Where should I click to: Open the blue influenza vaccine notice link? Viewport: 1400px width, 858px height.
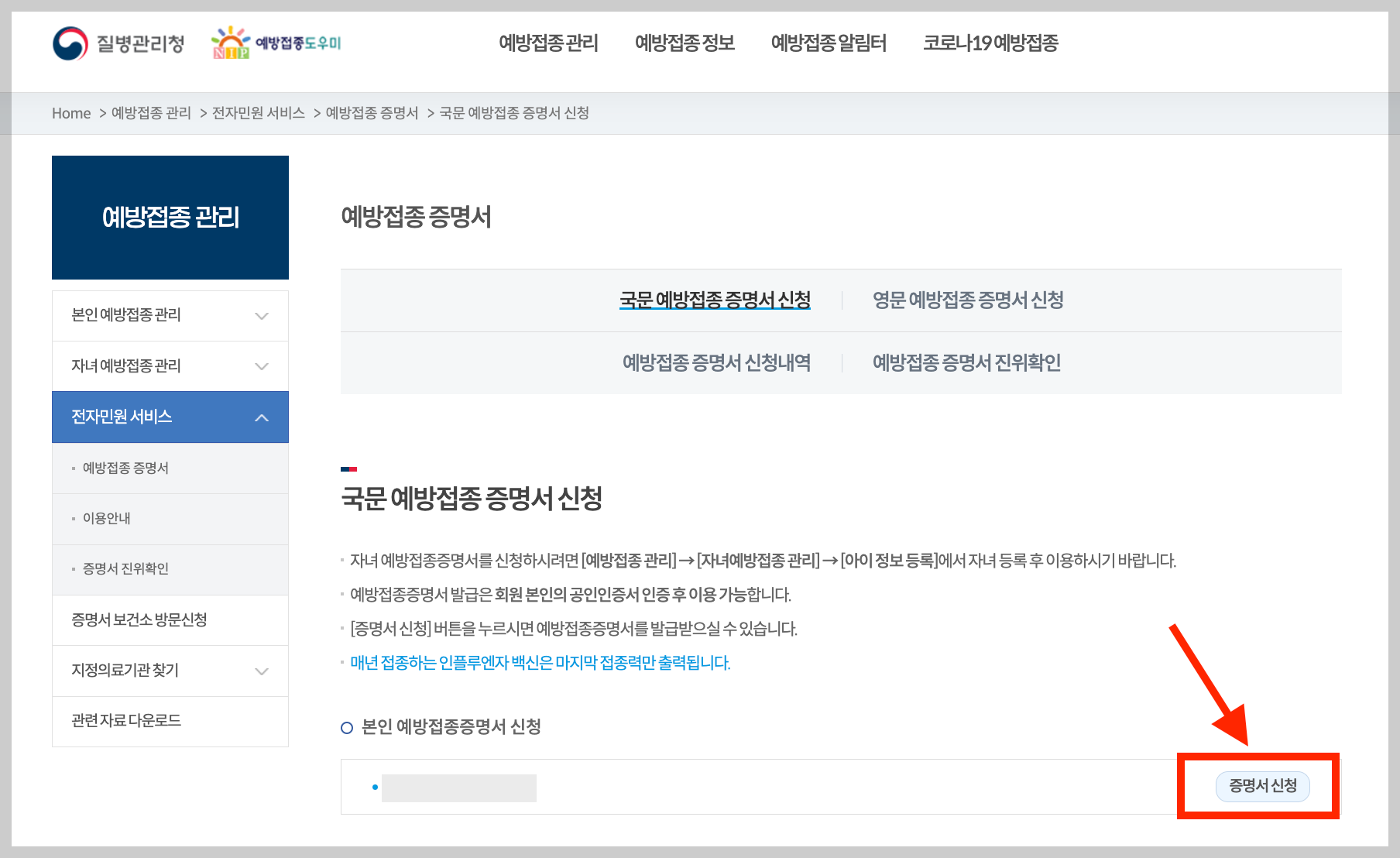(537, 663)
